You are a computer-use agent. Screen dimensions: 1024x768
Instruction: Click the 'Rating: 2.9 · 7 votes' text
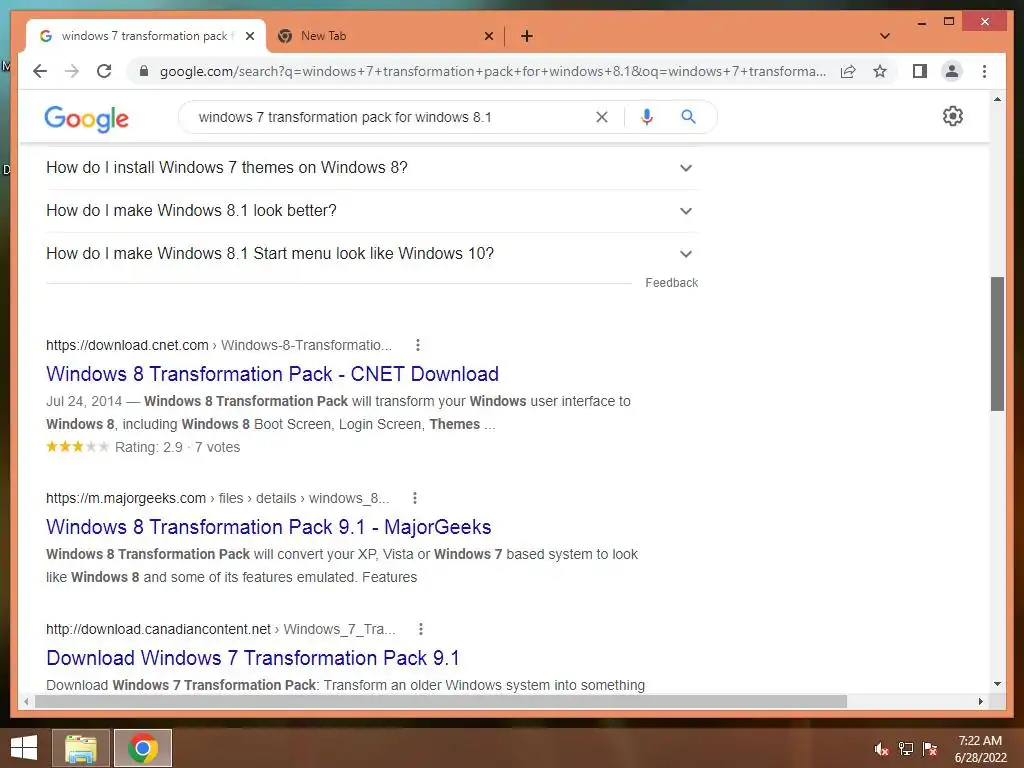pyautogui.click(x=178, y=447)
